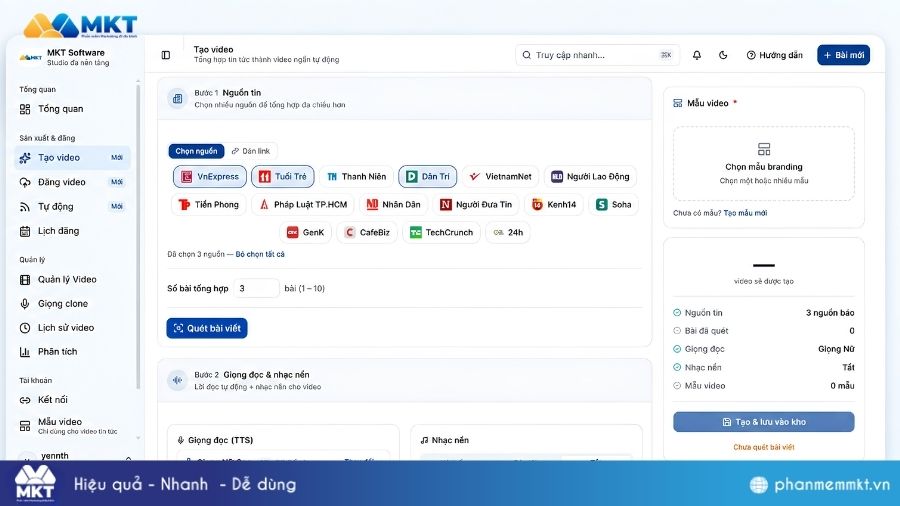900x506 pixels.
Task: Click the Bước 2 audio step icon
Action: 177,380
